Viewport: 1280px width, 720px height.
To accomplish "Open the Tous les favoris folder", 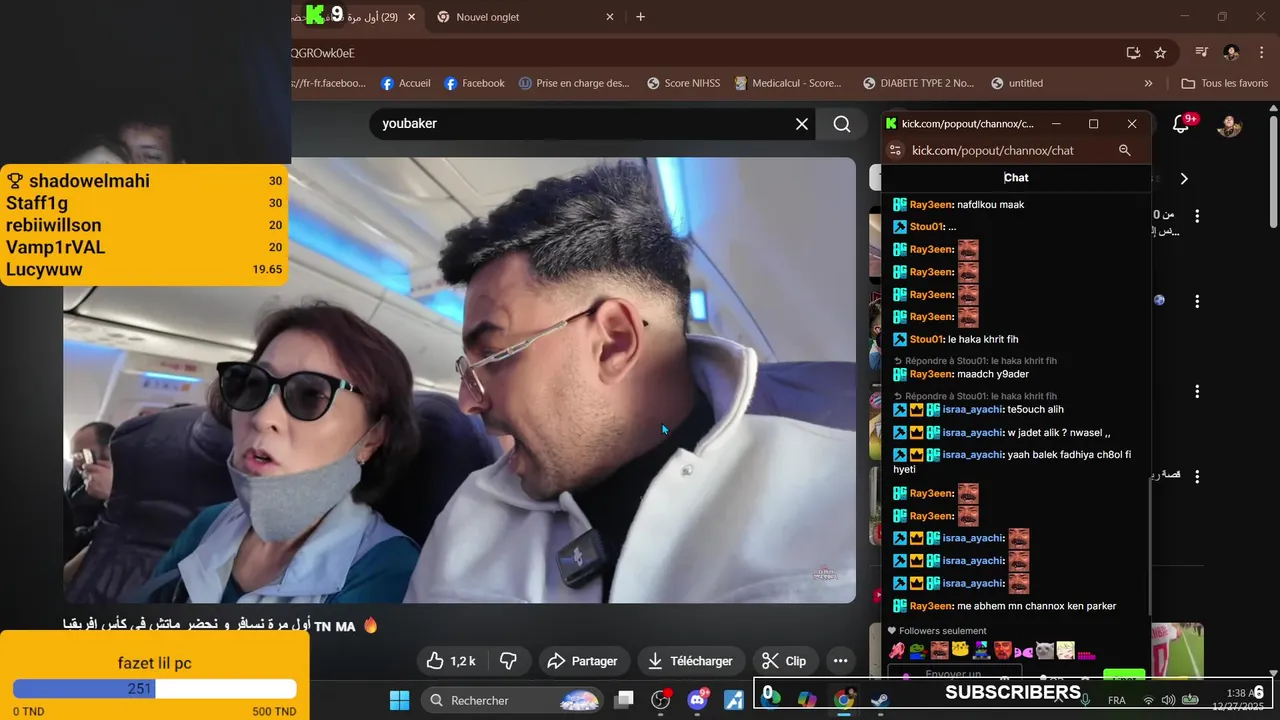I will pos(1224,83).
